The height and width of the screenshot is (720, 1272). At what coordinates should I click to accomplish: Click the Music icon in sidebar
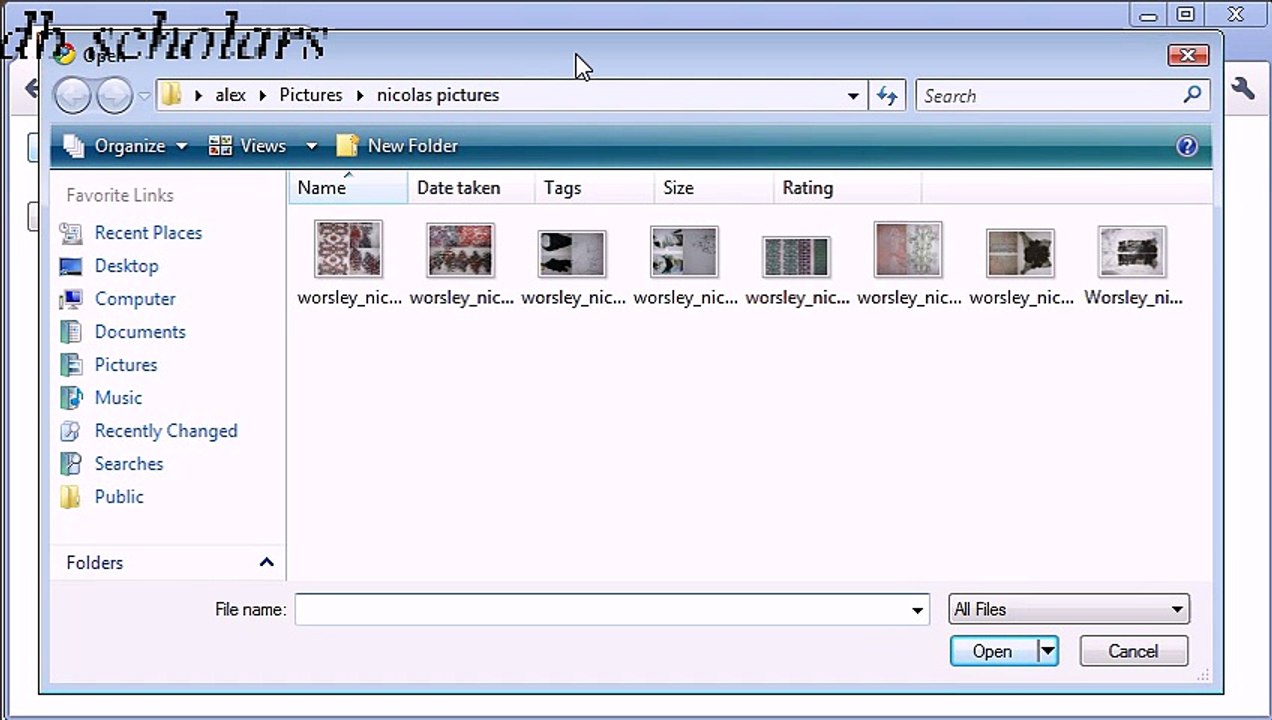tap(71, 398)
